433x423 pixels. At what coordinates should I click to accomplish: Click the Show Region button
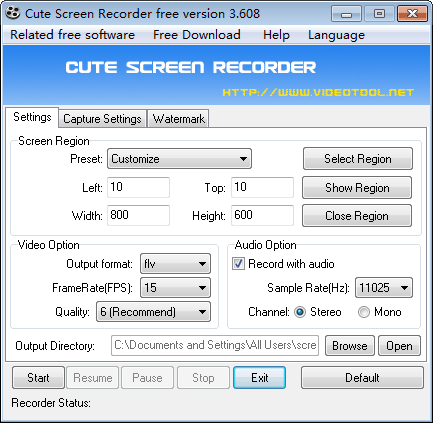click(357, 188)
